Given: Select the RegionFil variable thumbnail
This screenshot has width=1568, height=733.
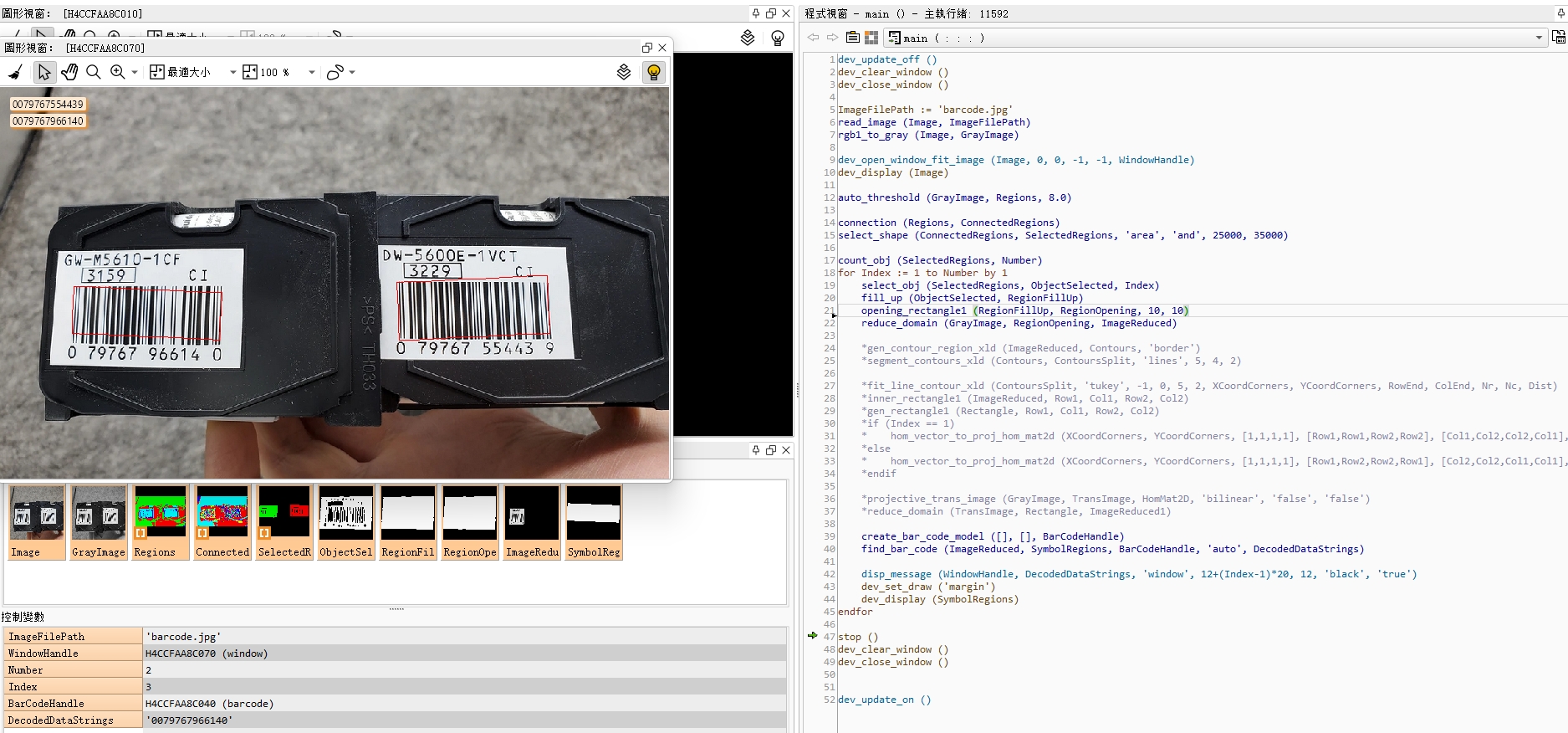Looking at the screenshot, I should click(408, 522).
